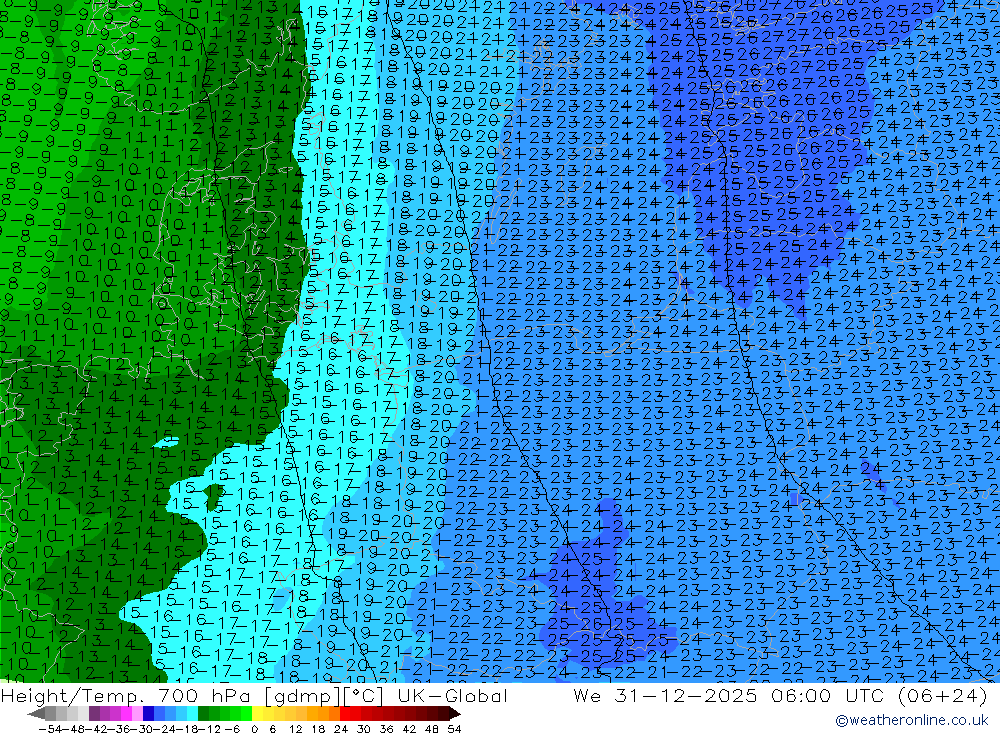Click the '48' label on the temperature legend
This screenshot has width=1000, height=733.
point(432,729)
